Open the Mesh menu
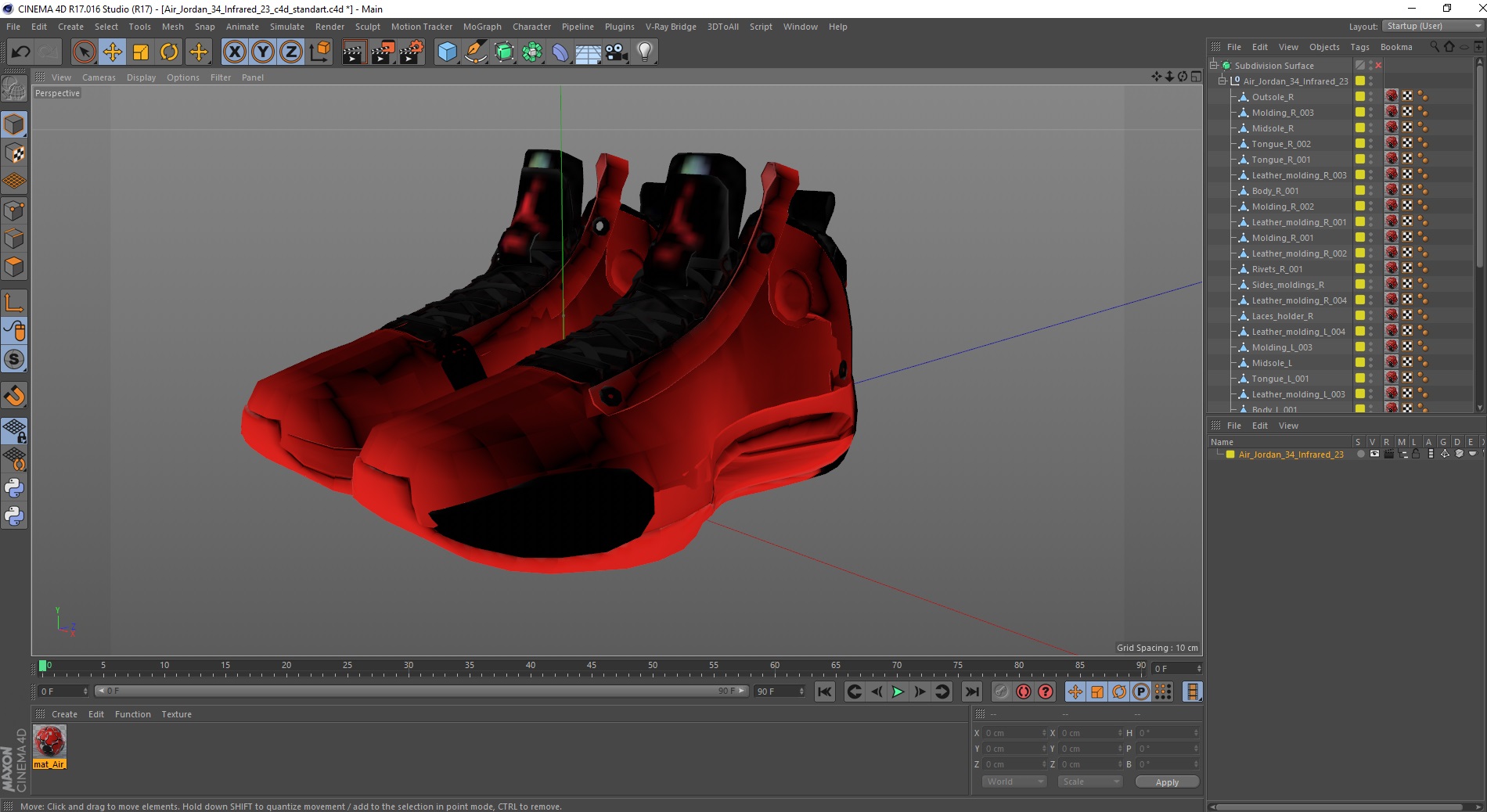 (x=172, y=27)
